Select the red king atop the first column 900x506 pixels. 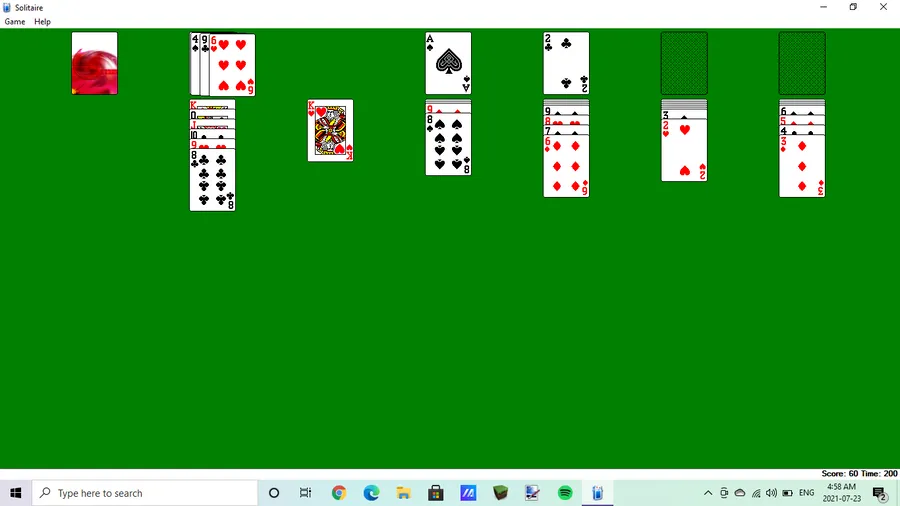click(x=212, y=104)
